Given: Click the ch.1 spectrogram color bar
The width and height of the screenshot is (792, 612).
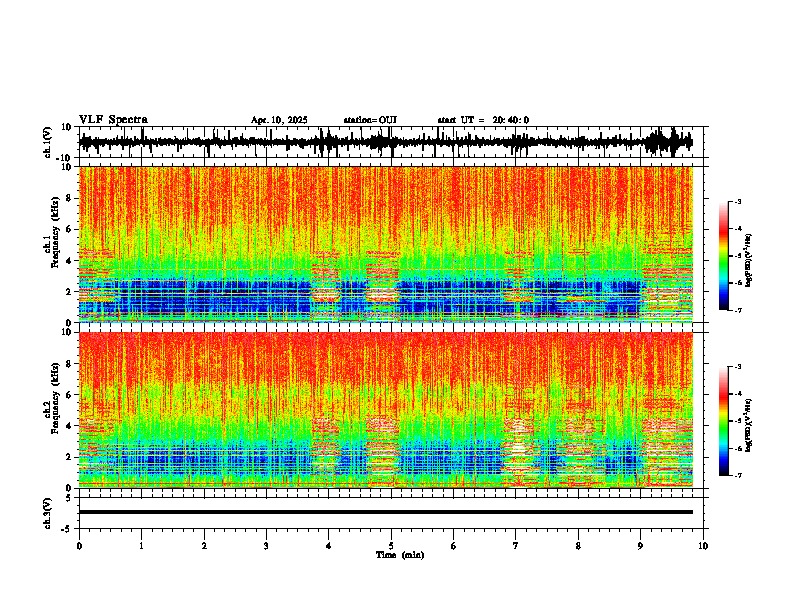Looking at the screenshot, I should pyautogui.click(x=724, y=256).
